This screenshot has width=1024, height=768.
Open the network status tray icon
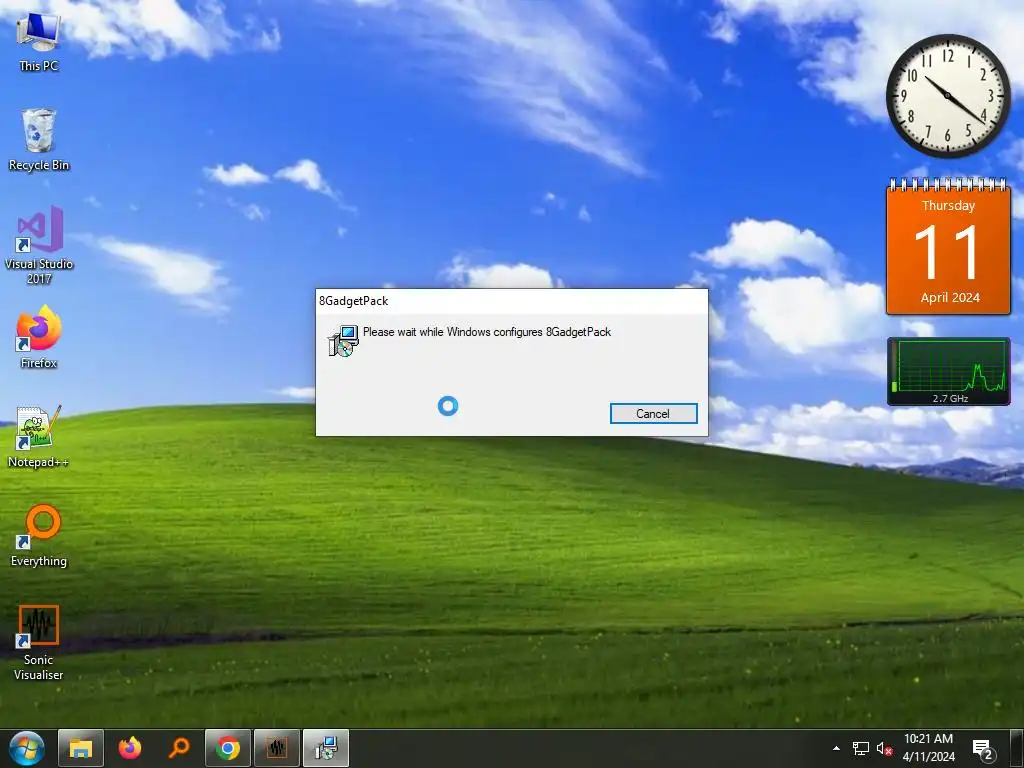(x=861, y=748)
